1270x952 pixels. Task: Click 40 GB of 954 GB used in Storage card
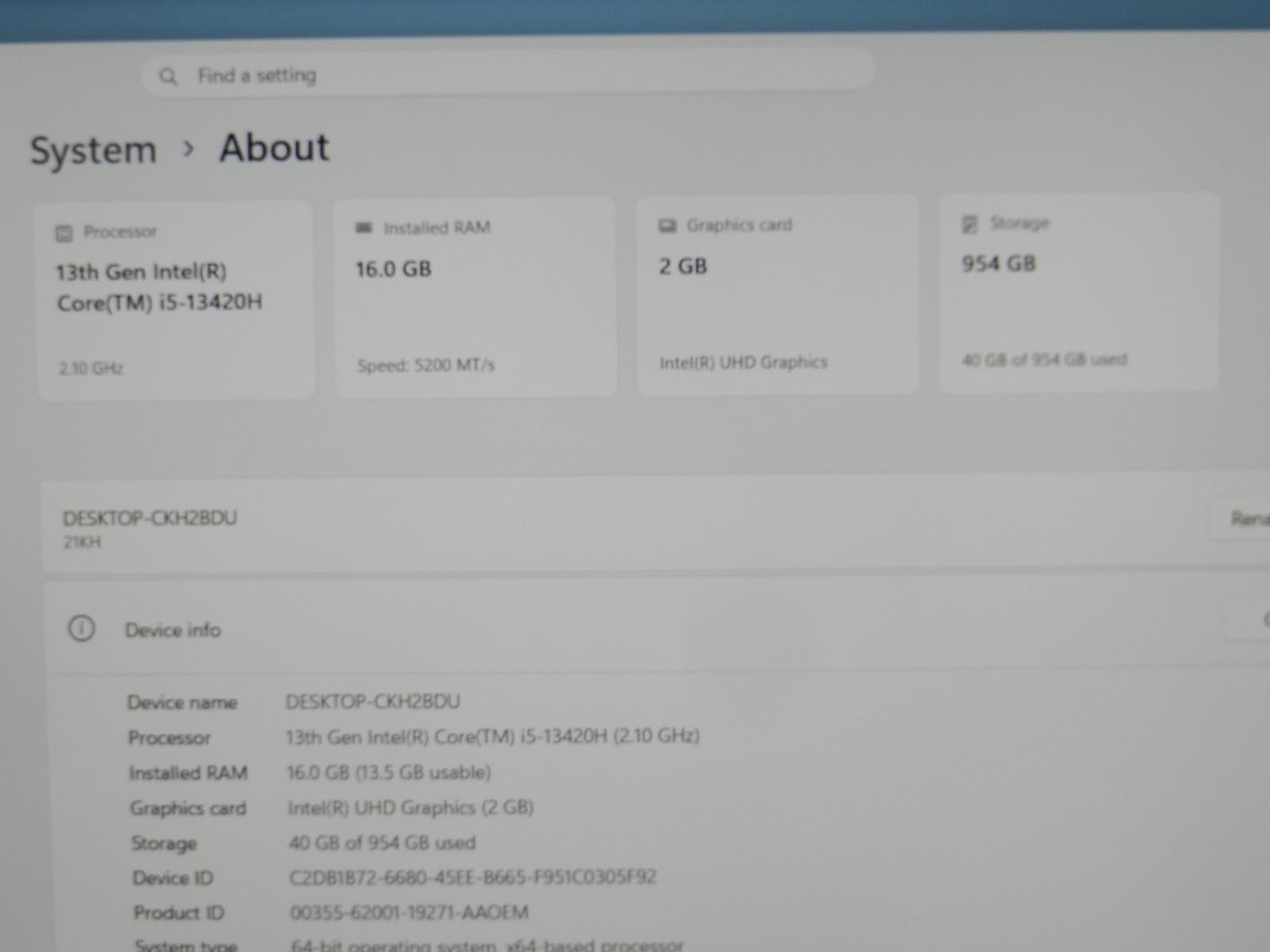[x=1044, y=359]
